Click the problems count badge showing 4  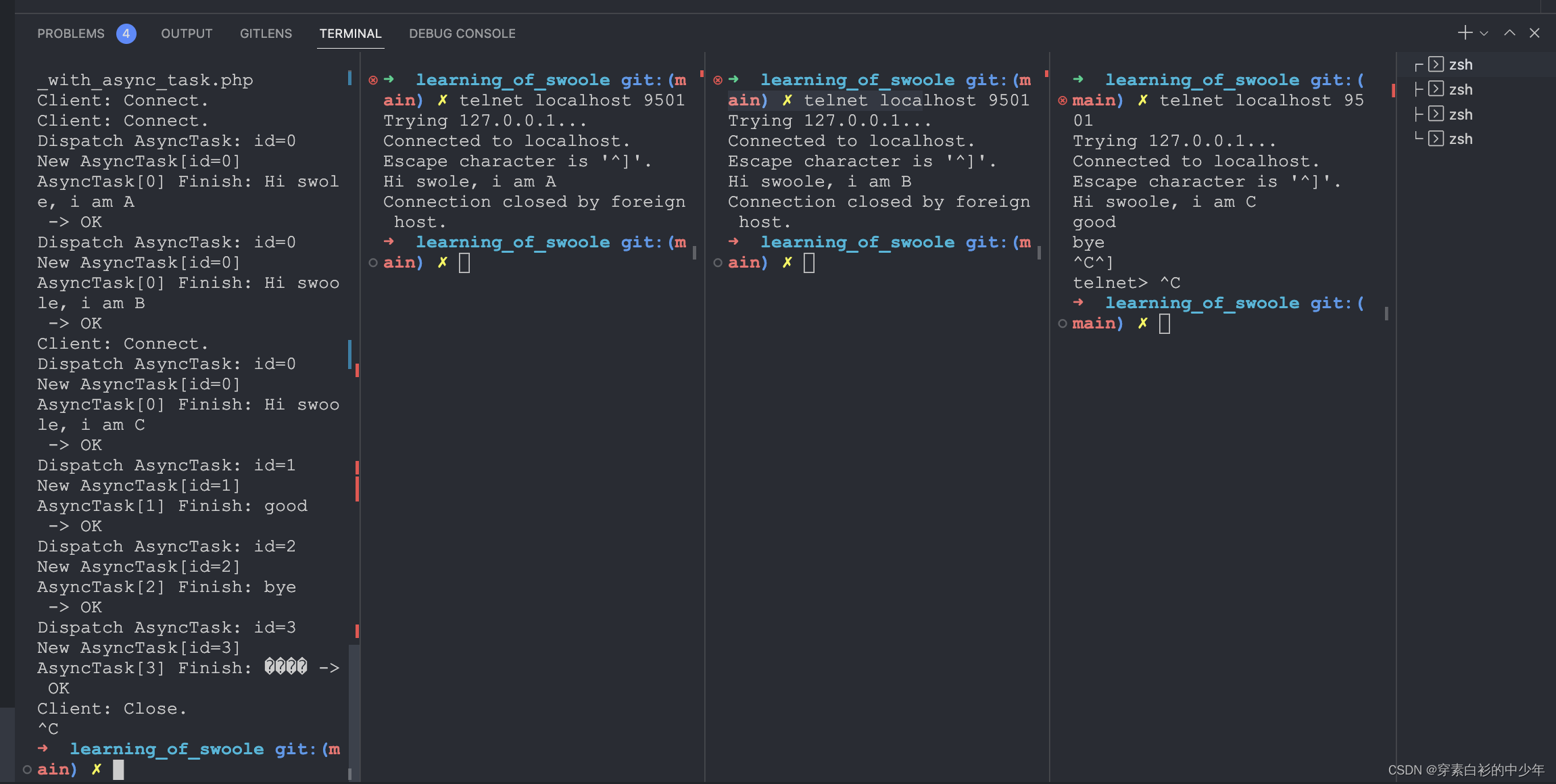click(x=126, y=34)
